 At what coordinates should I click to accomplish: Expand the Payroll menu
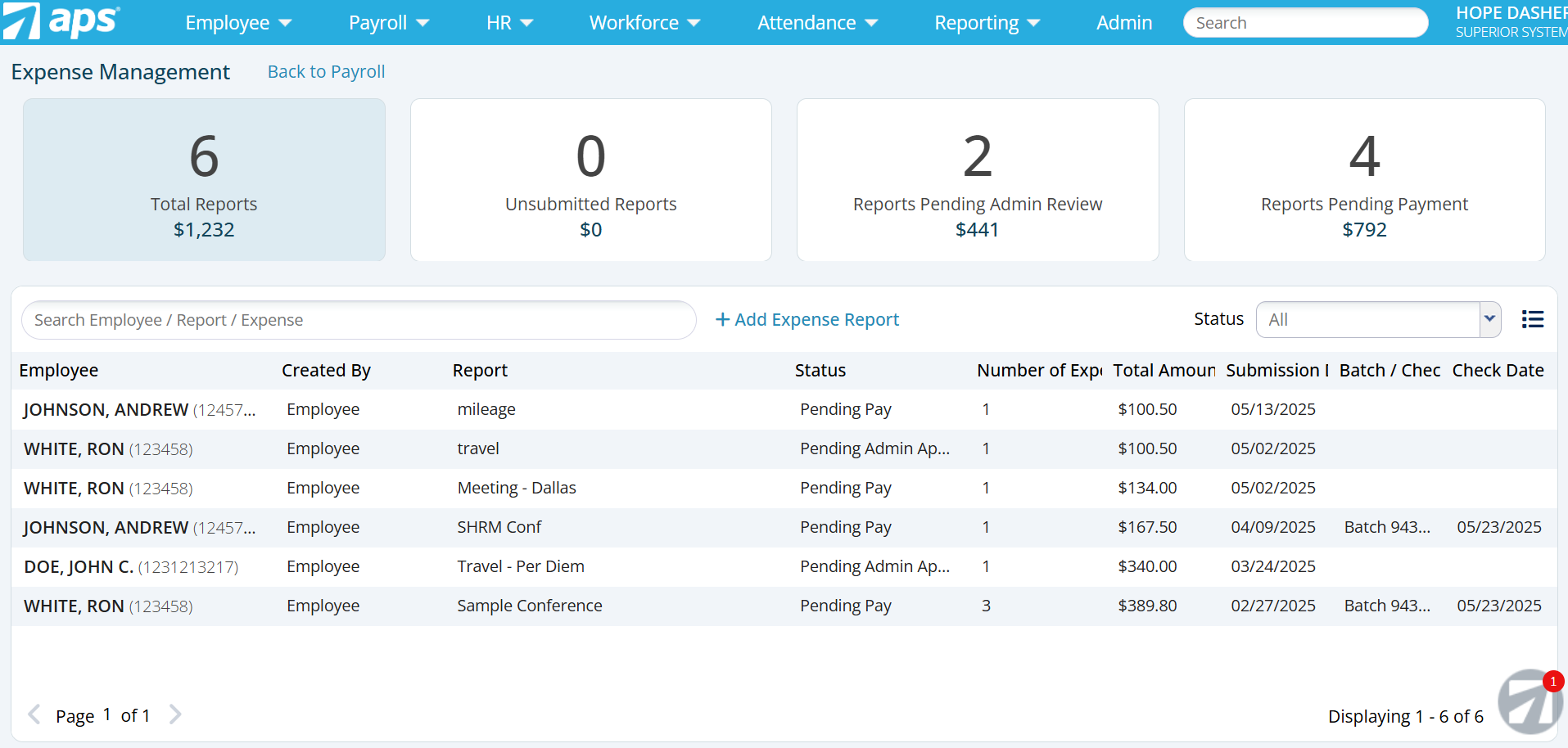(388, 23)
